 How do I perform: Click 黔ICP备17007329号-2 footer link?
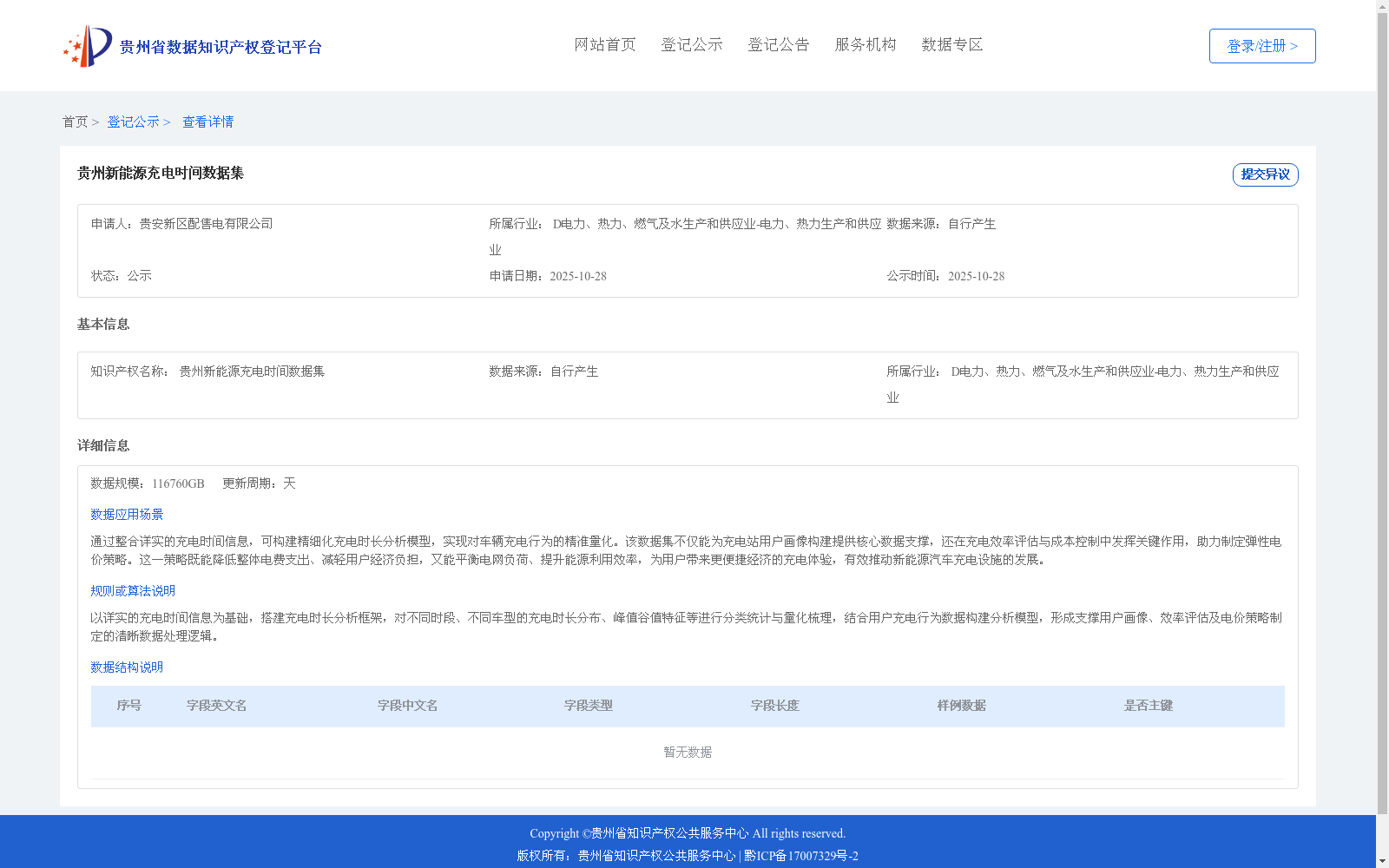[x=801, y=856]
